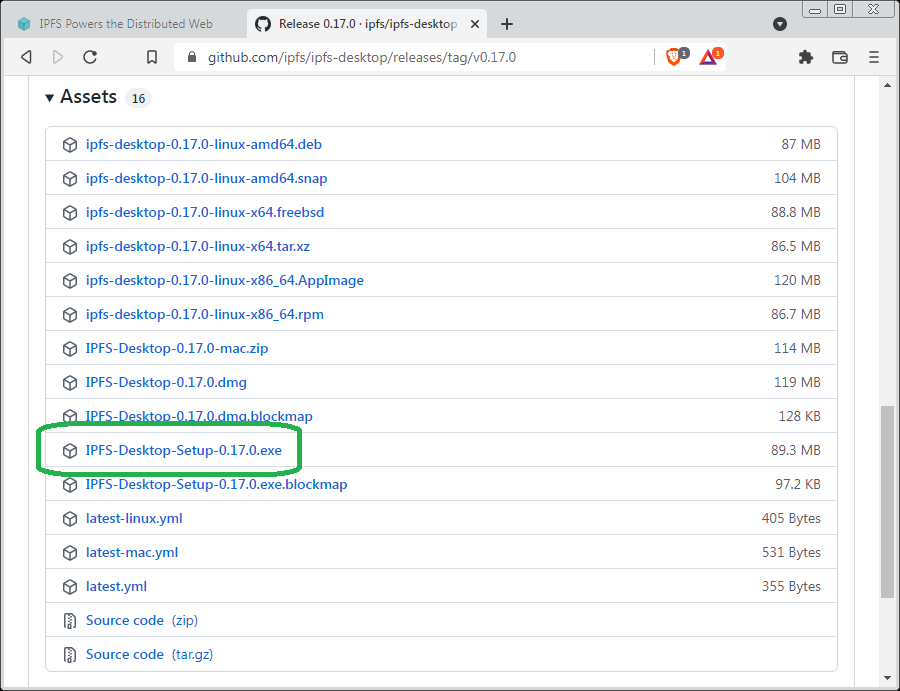Download IPFS-Desktop-0.17.0.dmg.blockmap

(199, 416)
